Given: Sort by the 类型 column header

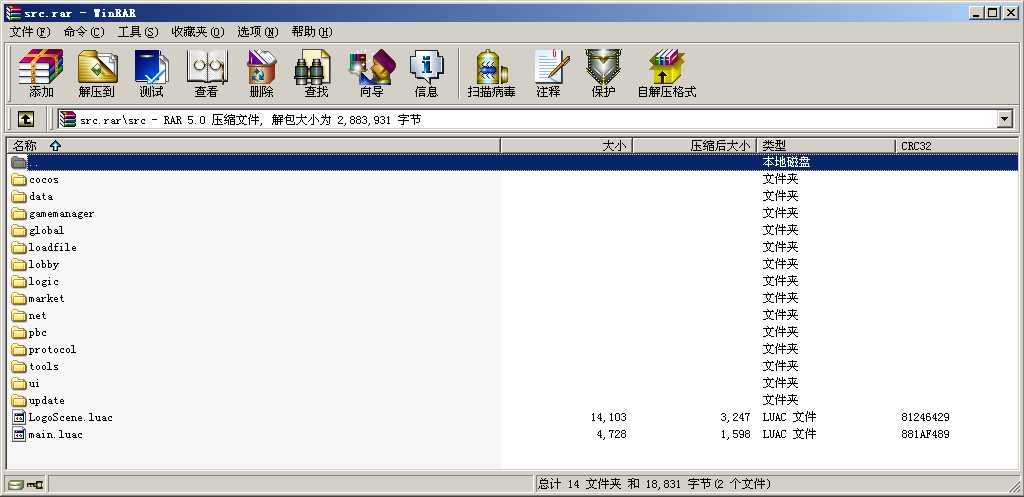Looking at the screenshot, I should [x=825, y=146].
